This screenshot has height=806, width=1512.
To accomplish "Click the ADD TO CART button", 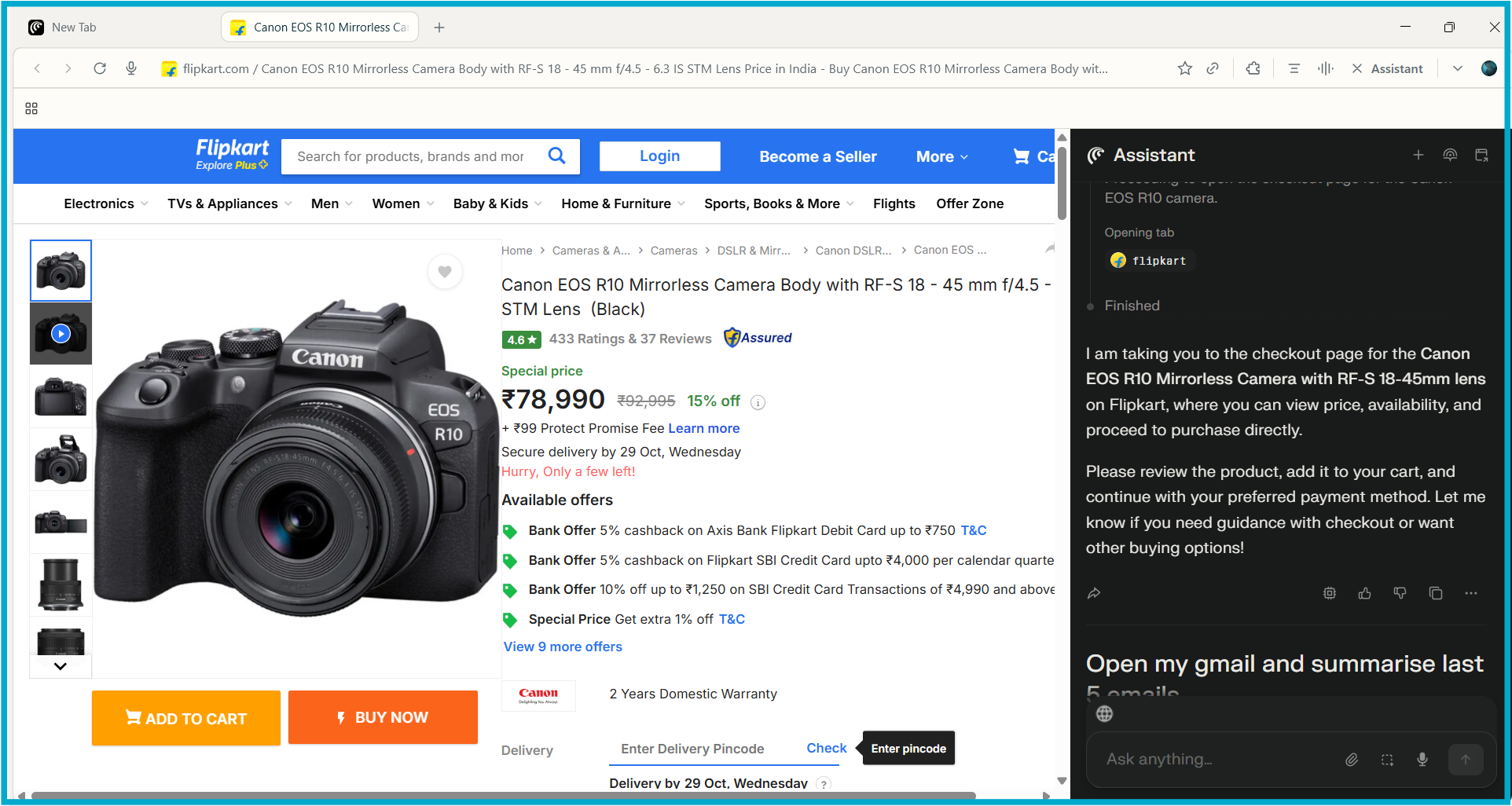I will click(x=186, y=718).
